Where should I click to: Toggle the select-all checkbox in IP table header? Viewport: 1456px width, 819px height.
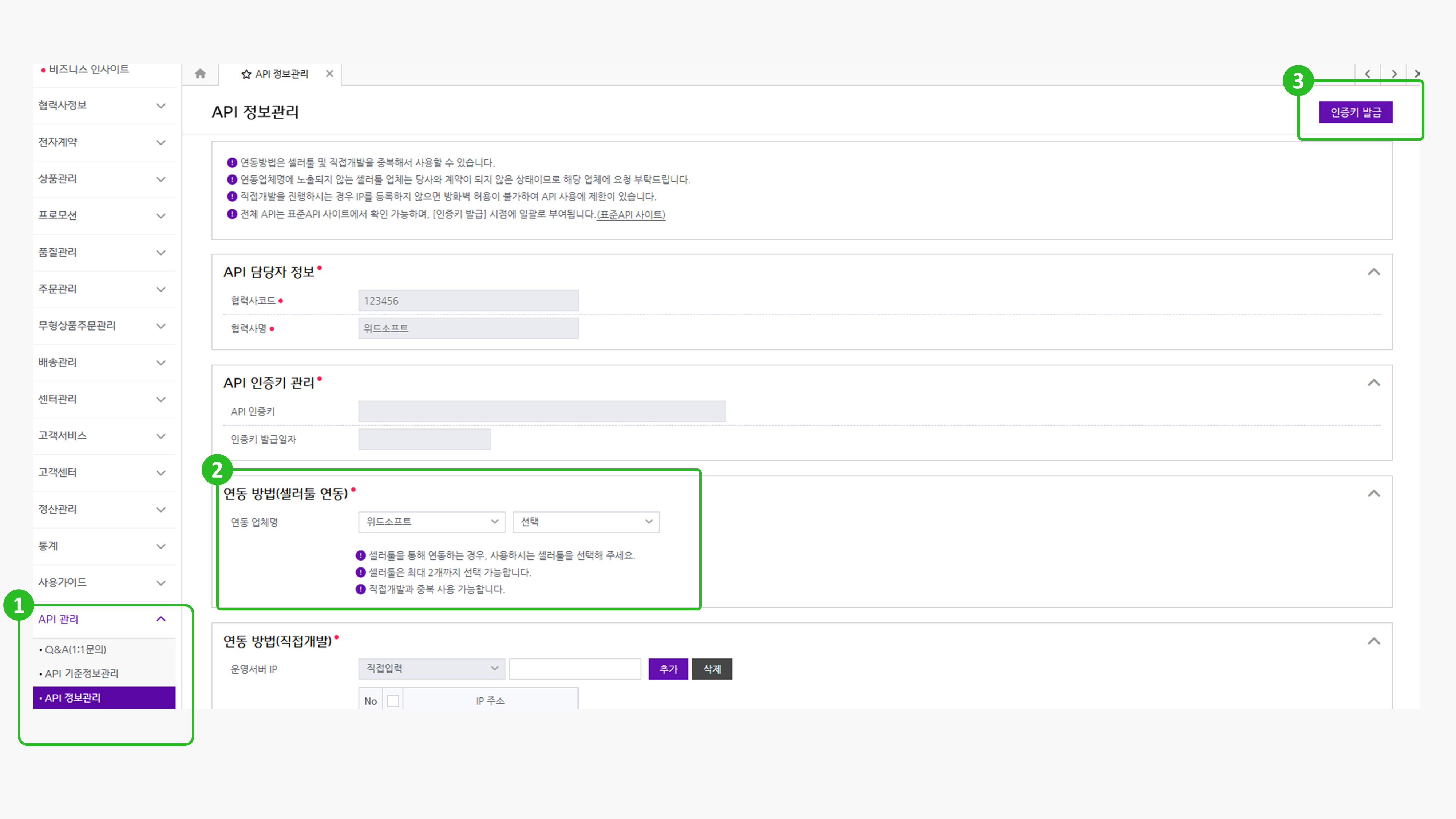pyautogui.click(x=393, y=701)
